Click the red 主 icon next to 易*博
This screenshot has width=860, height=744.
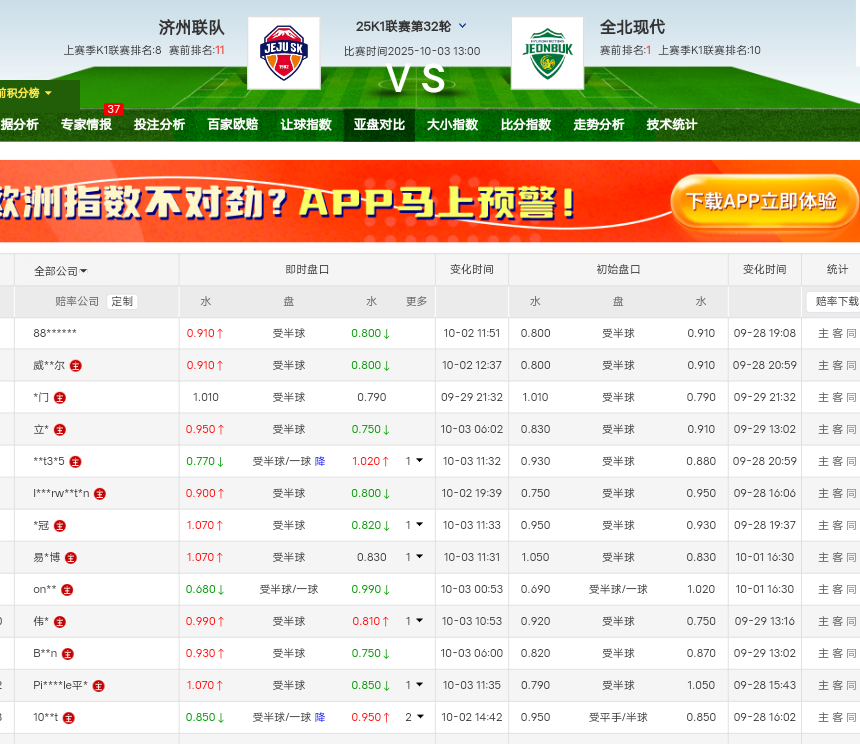70,558
